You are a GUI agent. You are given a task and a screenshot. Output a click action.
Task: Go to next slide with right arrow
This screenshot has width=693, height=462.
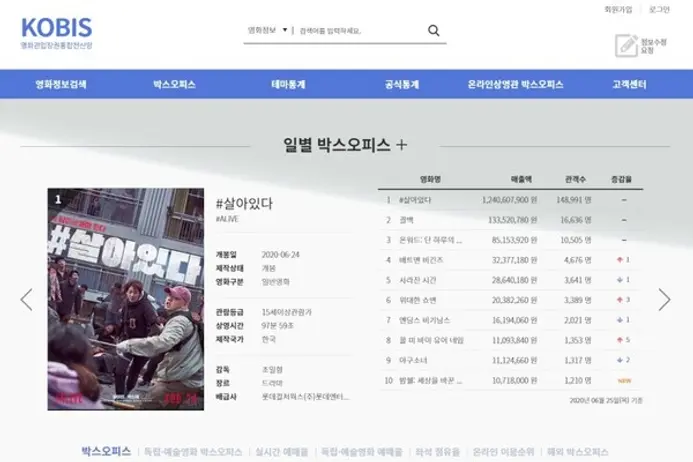(x=664, y=299)
